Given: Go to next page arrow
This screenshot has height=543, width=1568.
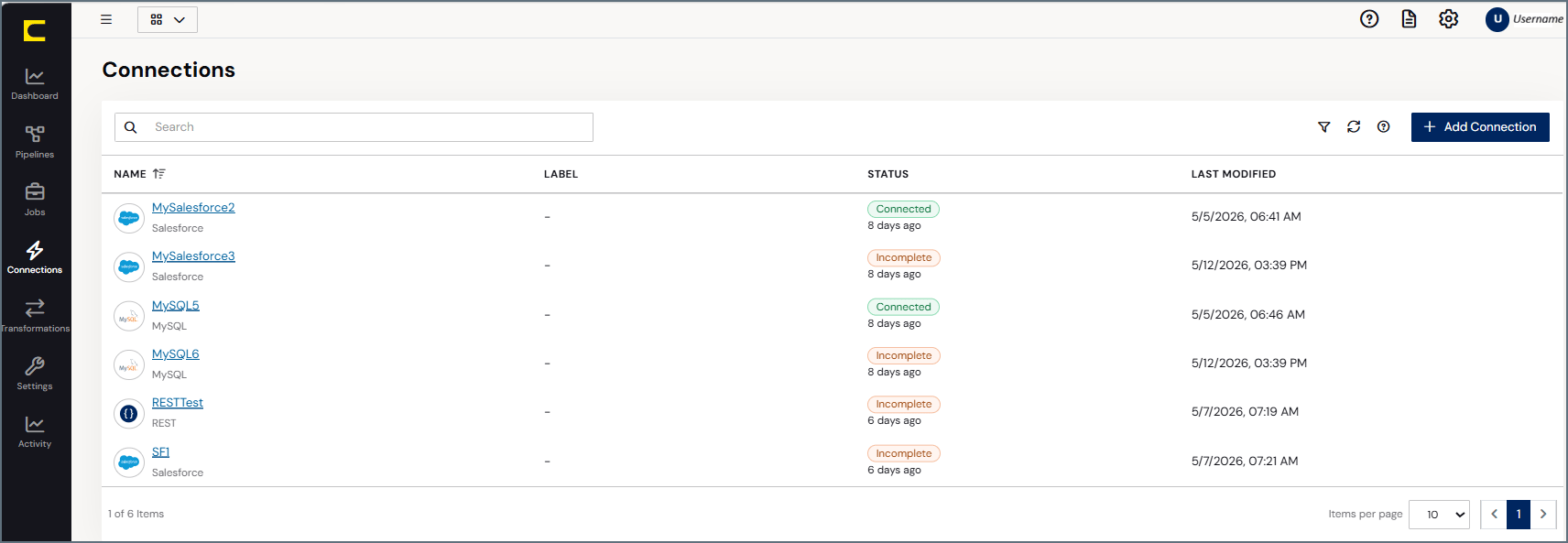Looking at the screenshot, I should (1543, 515).
